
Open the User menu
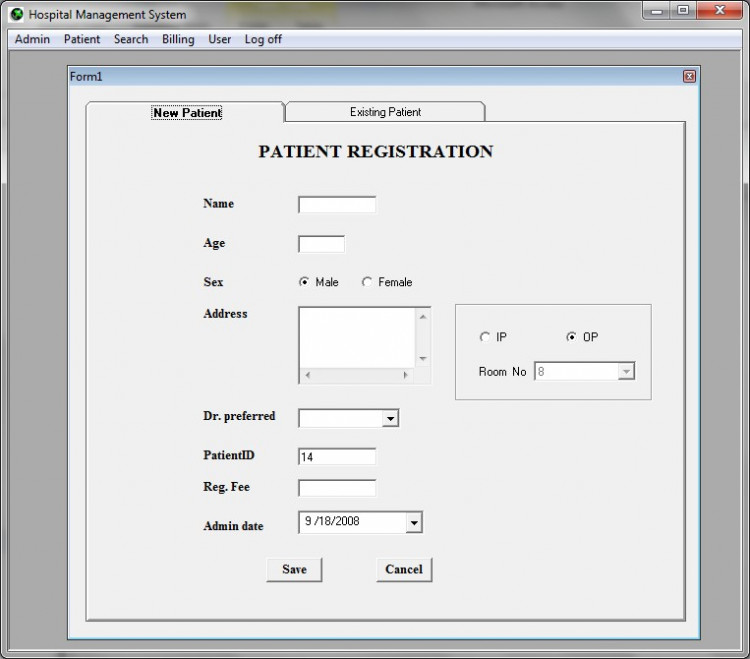point(220,39)
